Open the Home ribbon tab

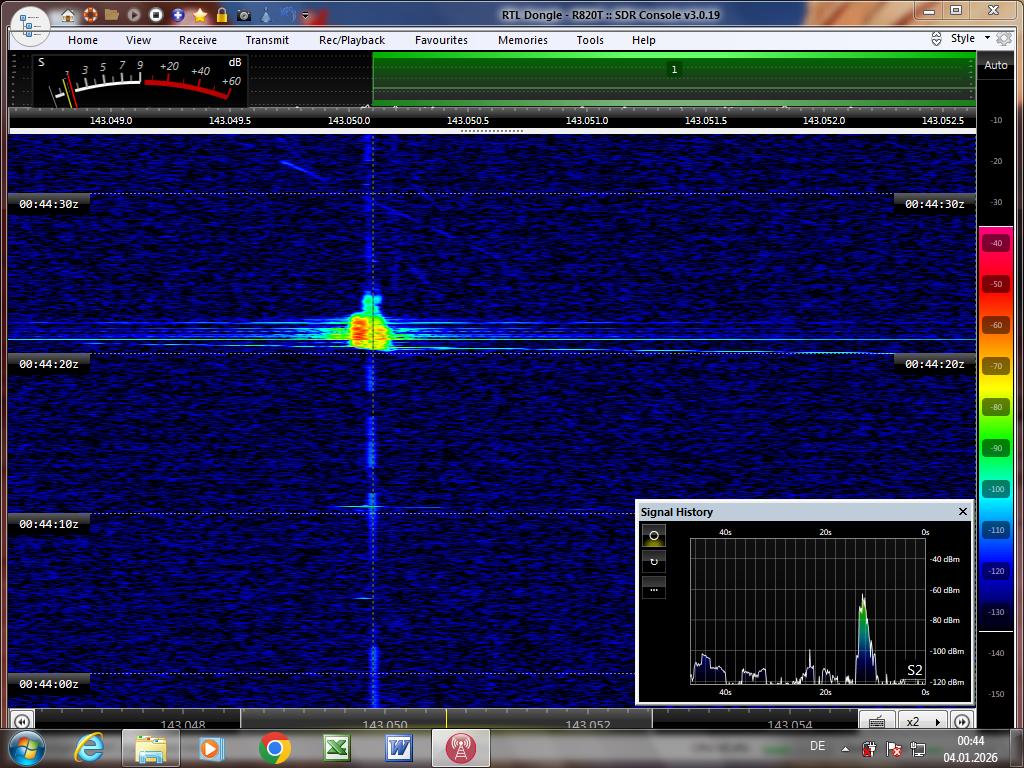pyautogui.click(x=83, y=40)
